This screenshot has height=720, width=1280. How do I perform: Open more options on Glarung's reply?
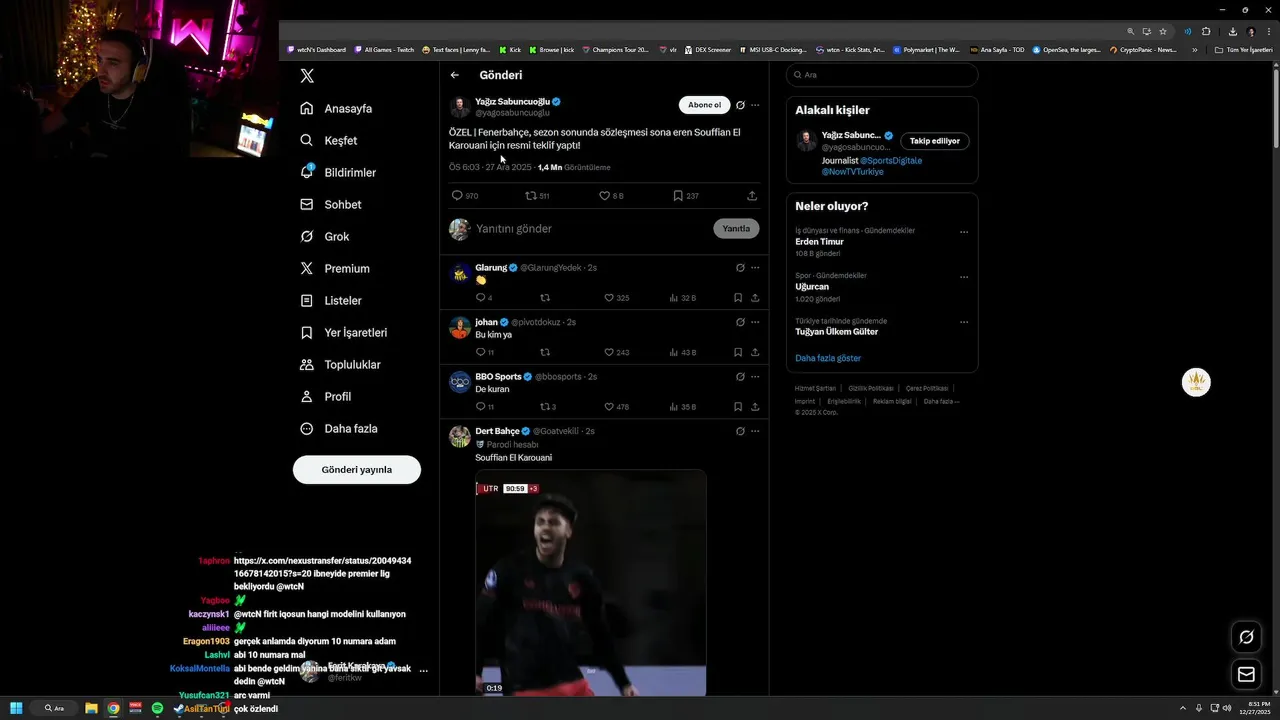click(755, 268)
